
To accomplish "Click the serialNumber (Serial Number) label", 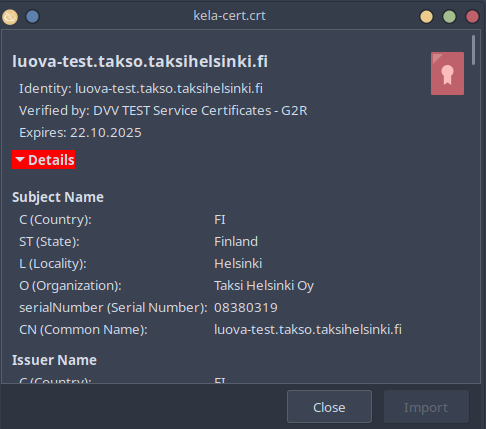I will point(113,308).
